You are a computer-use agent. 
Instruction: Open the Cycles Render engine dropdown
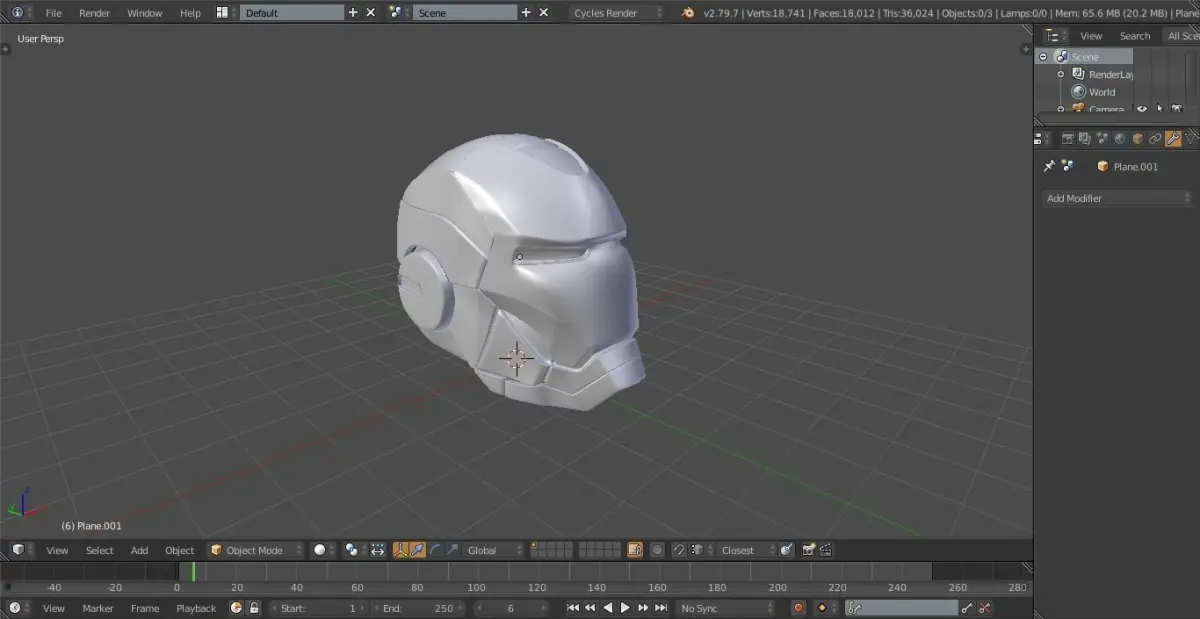(617, 13)
